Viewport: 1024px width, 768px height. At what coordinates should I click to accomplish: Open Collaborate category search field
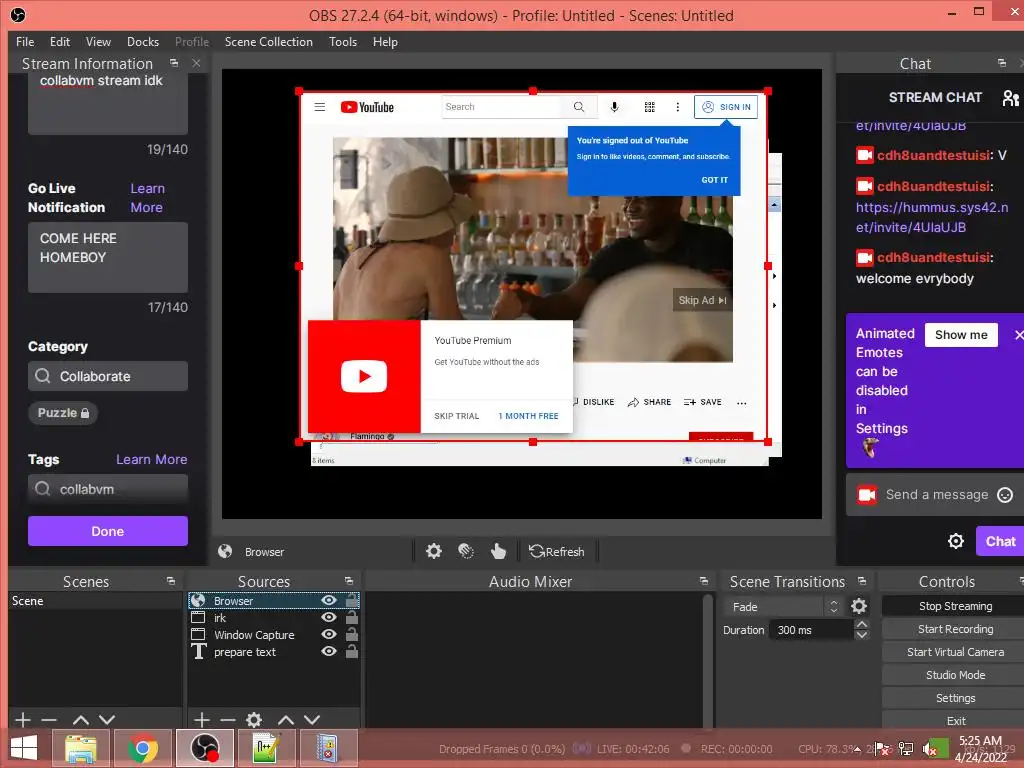pos(108,376)
